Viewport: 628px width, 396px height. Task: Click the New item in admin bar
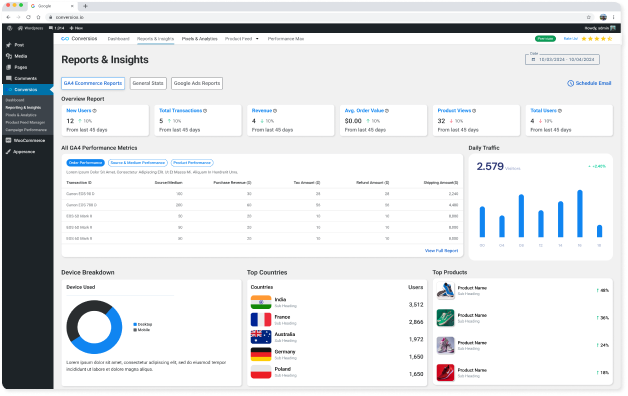[x=76, y=28]
